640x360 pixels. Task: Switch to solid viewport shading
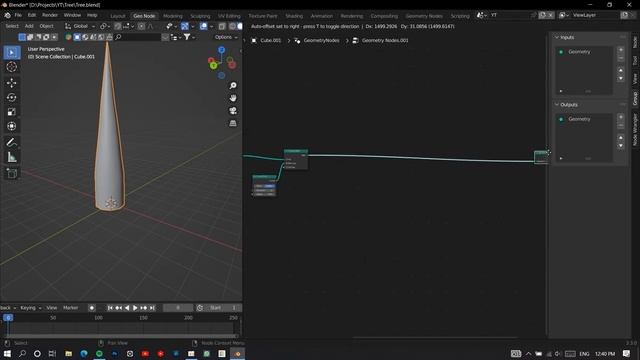click(x=240, y=26)
